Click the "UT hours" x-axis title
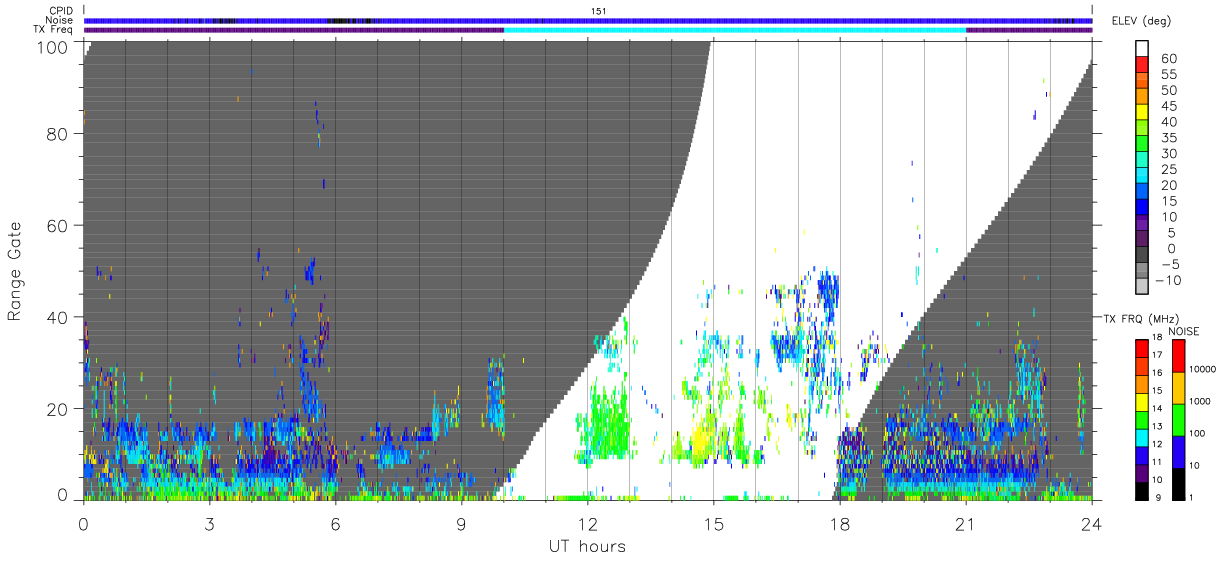 587,547
